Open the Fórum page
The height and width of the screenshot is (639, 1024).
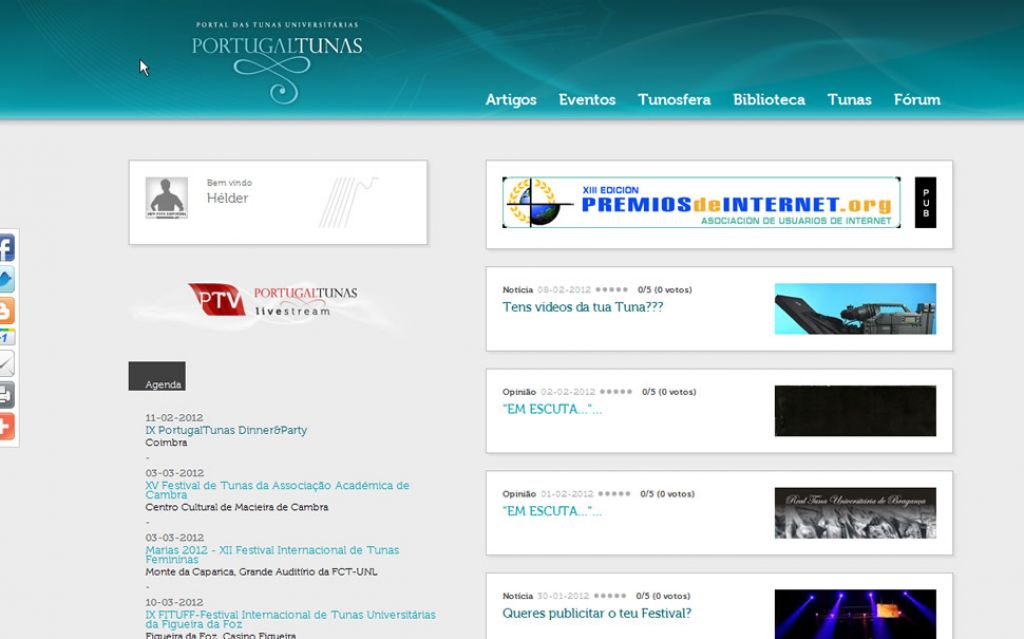point(917,100)
